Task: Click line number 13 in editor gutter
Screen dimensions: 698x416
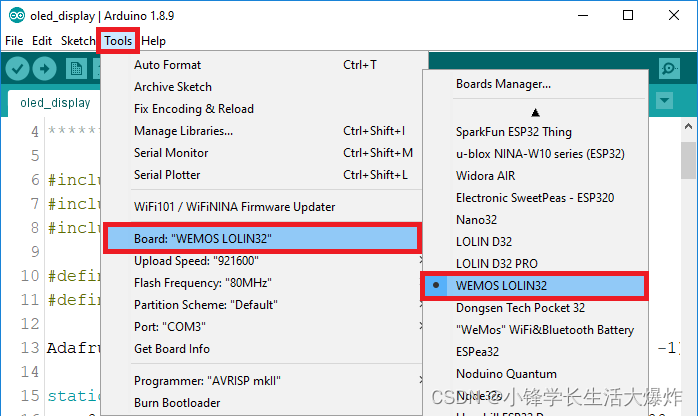Action: point(30,348)
